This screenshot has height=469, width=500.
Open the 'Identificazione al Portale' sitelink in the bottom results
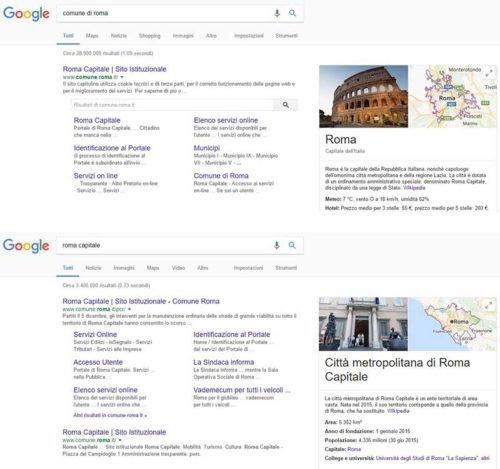click(x=232, y=334)
